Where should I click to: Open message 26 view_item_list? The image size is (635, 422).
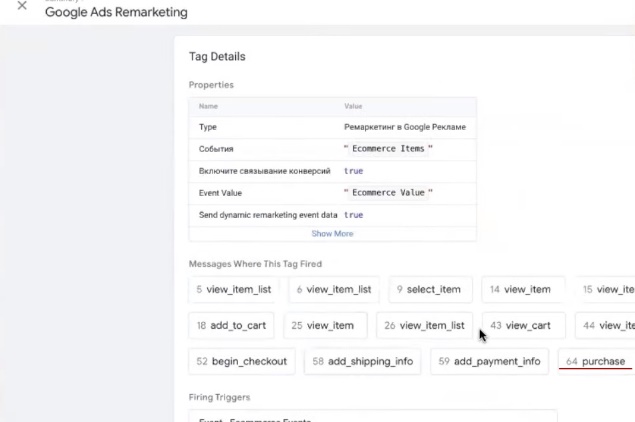pyautogui.click(x=424, y=326)
